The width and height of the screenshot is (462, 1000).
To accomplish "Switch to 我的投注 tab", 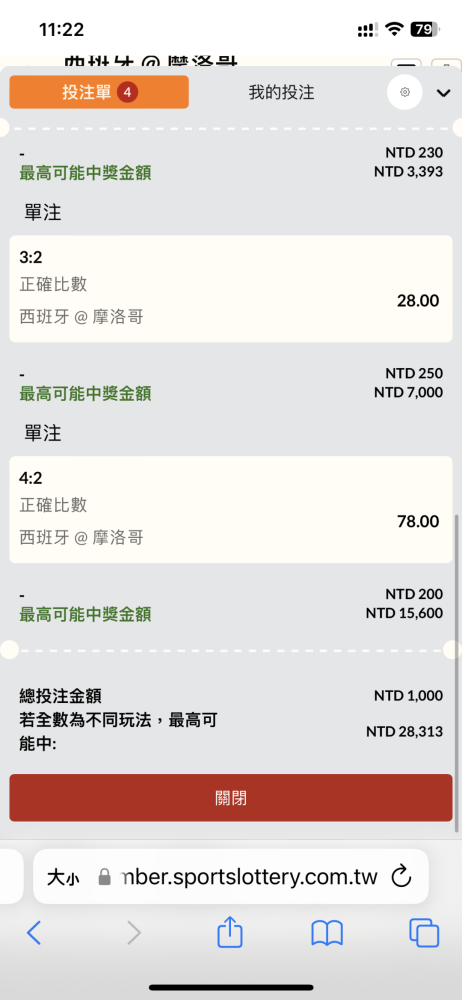I will (281, 92).
